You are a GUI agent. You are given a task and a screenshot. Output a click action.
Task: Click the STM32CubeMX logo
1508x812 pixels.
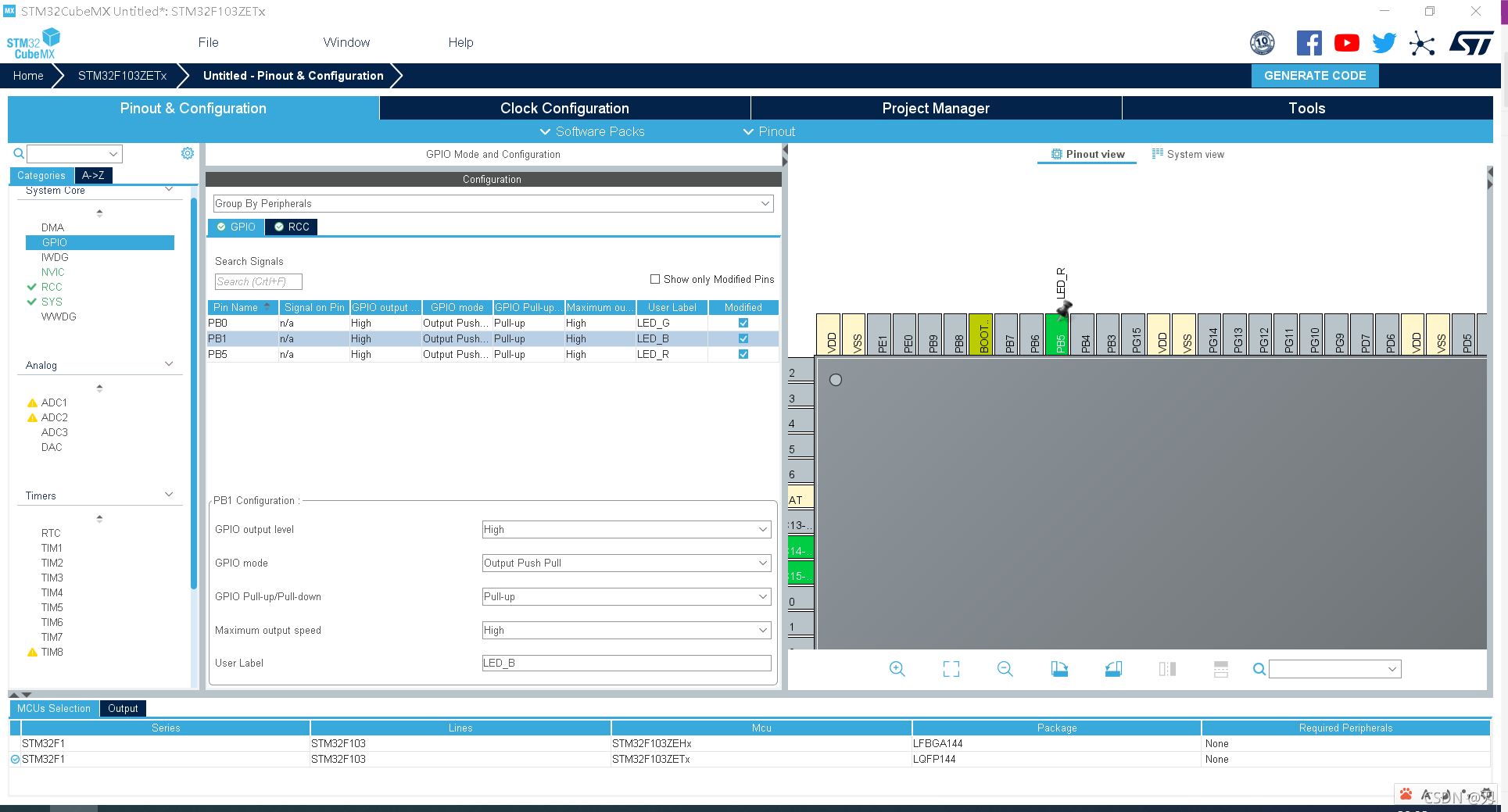pyautogui.click(x=34, y=44)
